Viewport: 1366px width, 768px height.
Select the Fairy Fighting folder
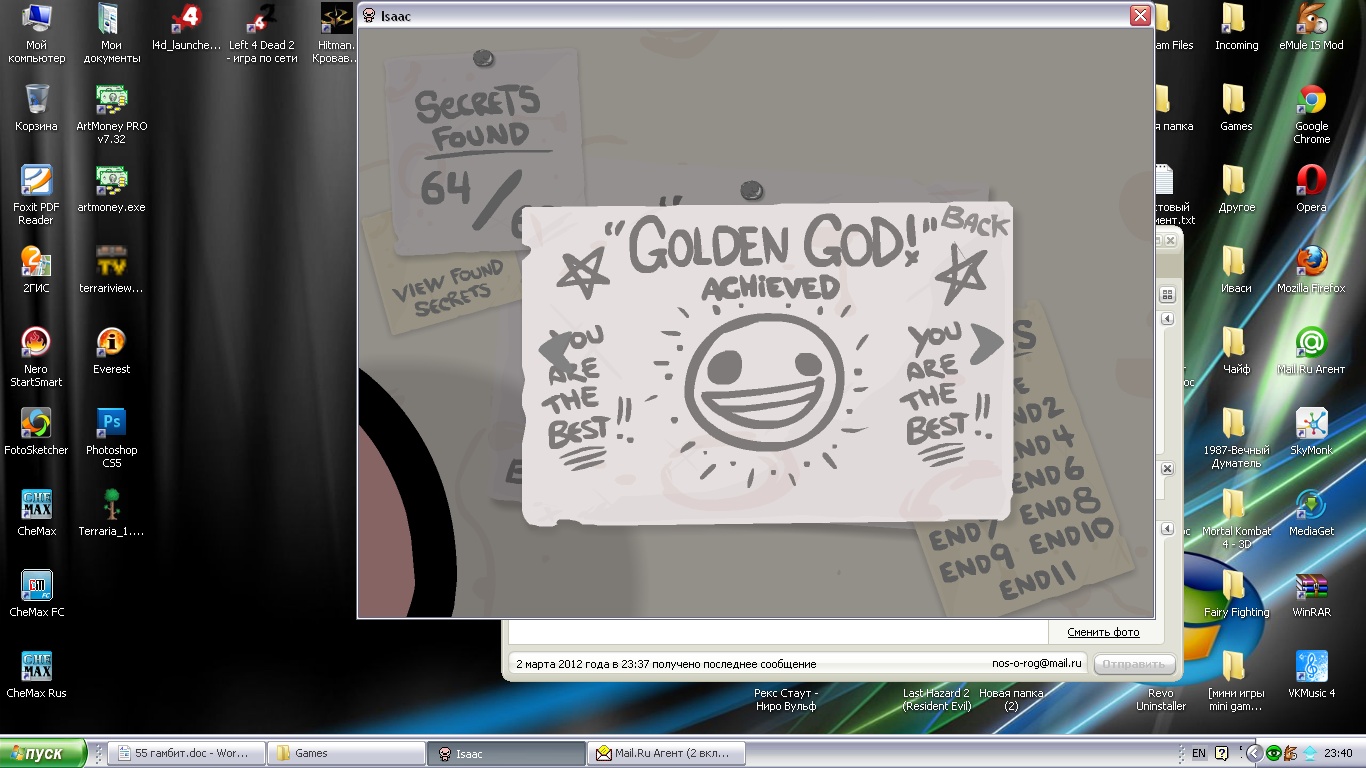(x=1236, y=594)
